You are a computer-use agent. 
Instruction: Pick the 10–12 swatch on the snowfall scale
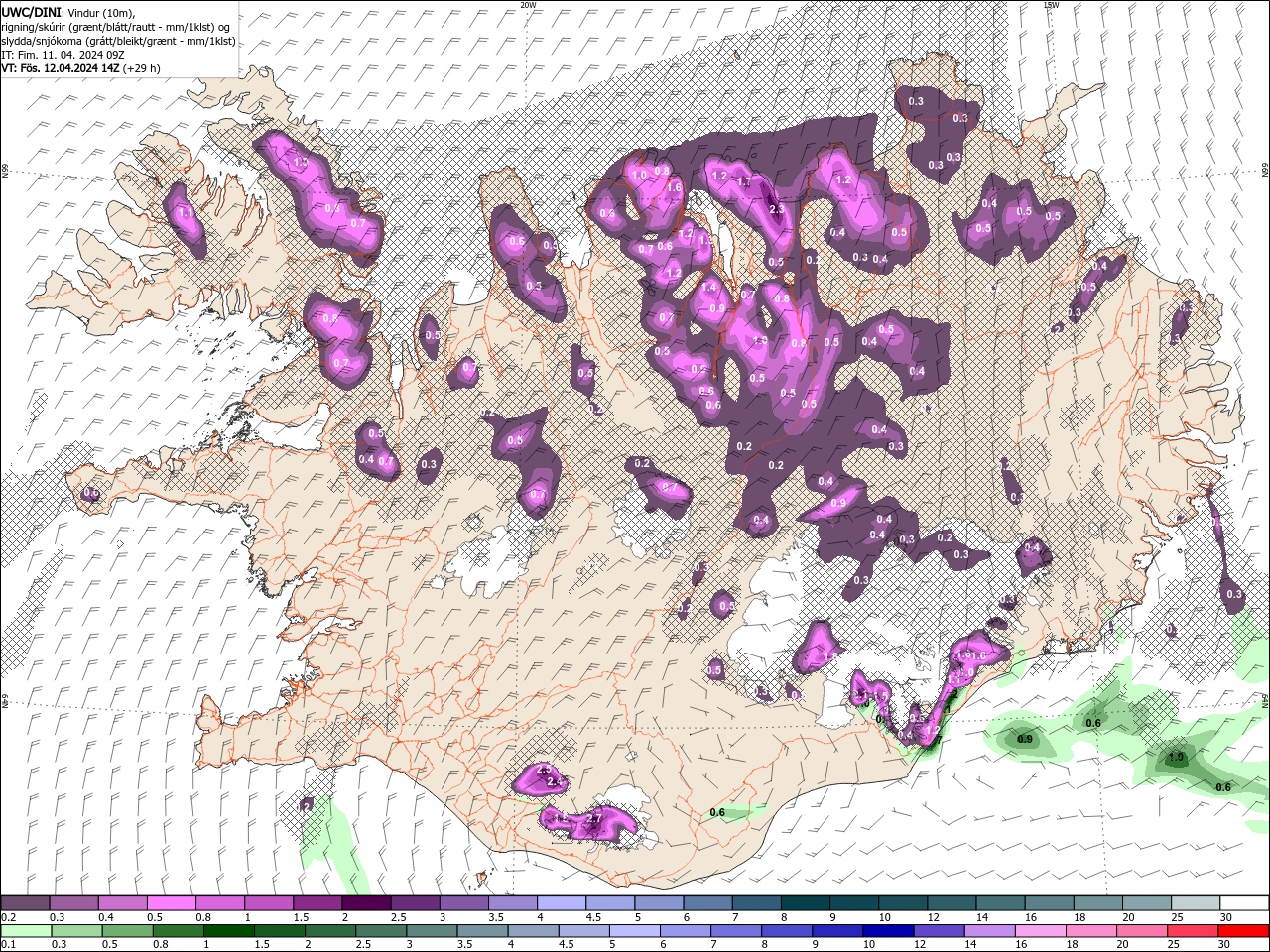(902, 903)
